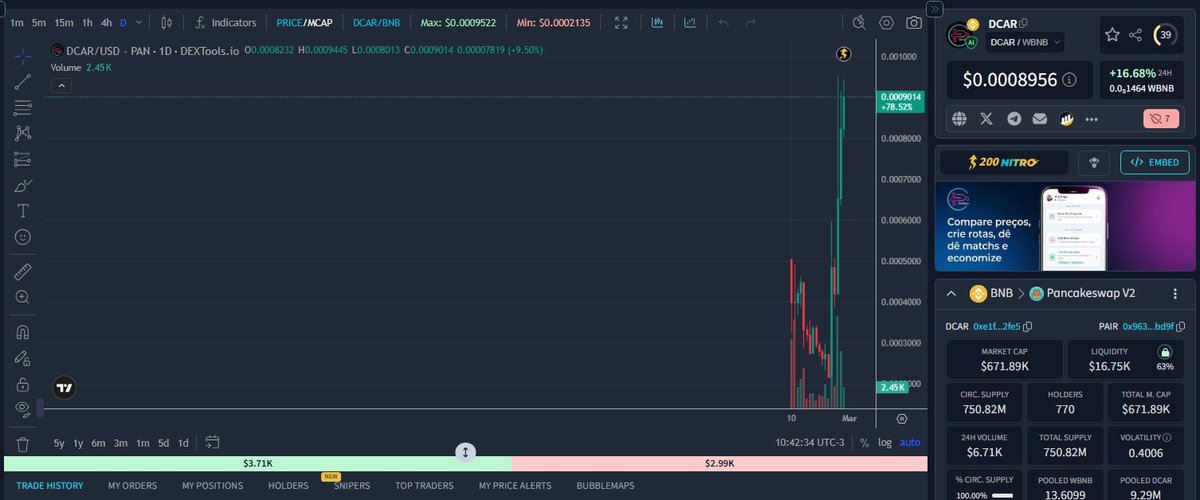1200x500 pixels.
Task: Enter fullscreen chart mode
Action: pyautogui.click(x=621, y=22)
